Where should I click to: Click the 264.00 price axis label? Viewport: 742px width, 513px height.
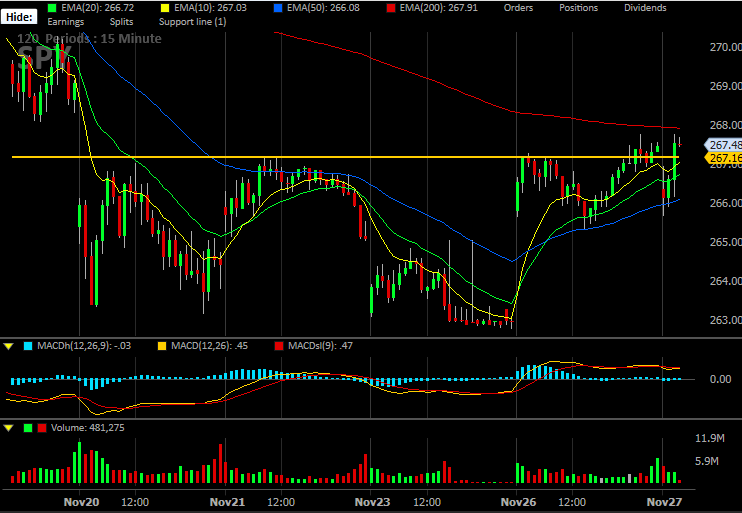pos(725,281)
